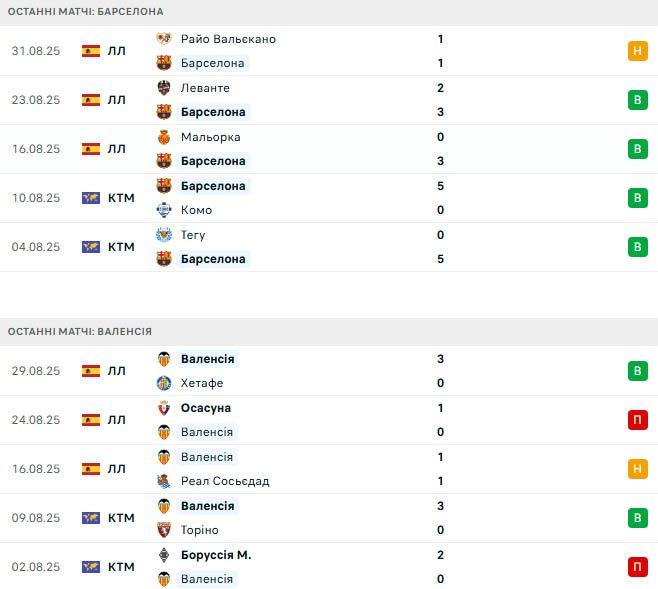Open Реал Сосьєдад team link
The height and width of the screenshot is (589, 658).
[x=225, y=481]
